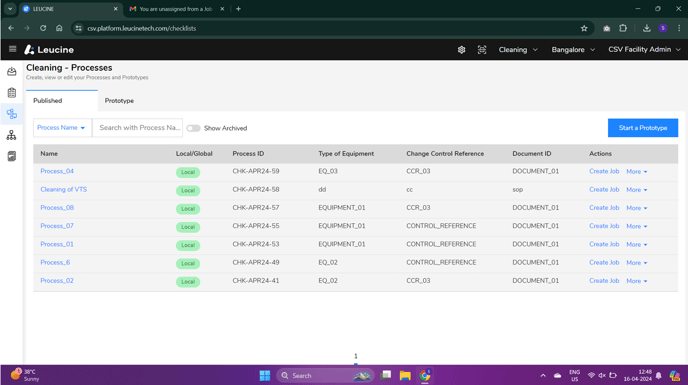Click the Local badge for Process_07

pyautogui.click(x=188, y=227)
